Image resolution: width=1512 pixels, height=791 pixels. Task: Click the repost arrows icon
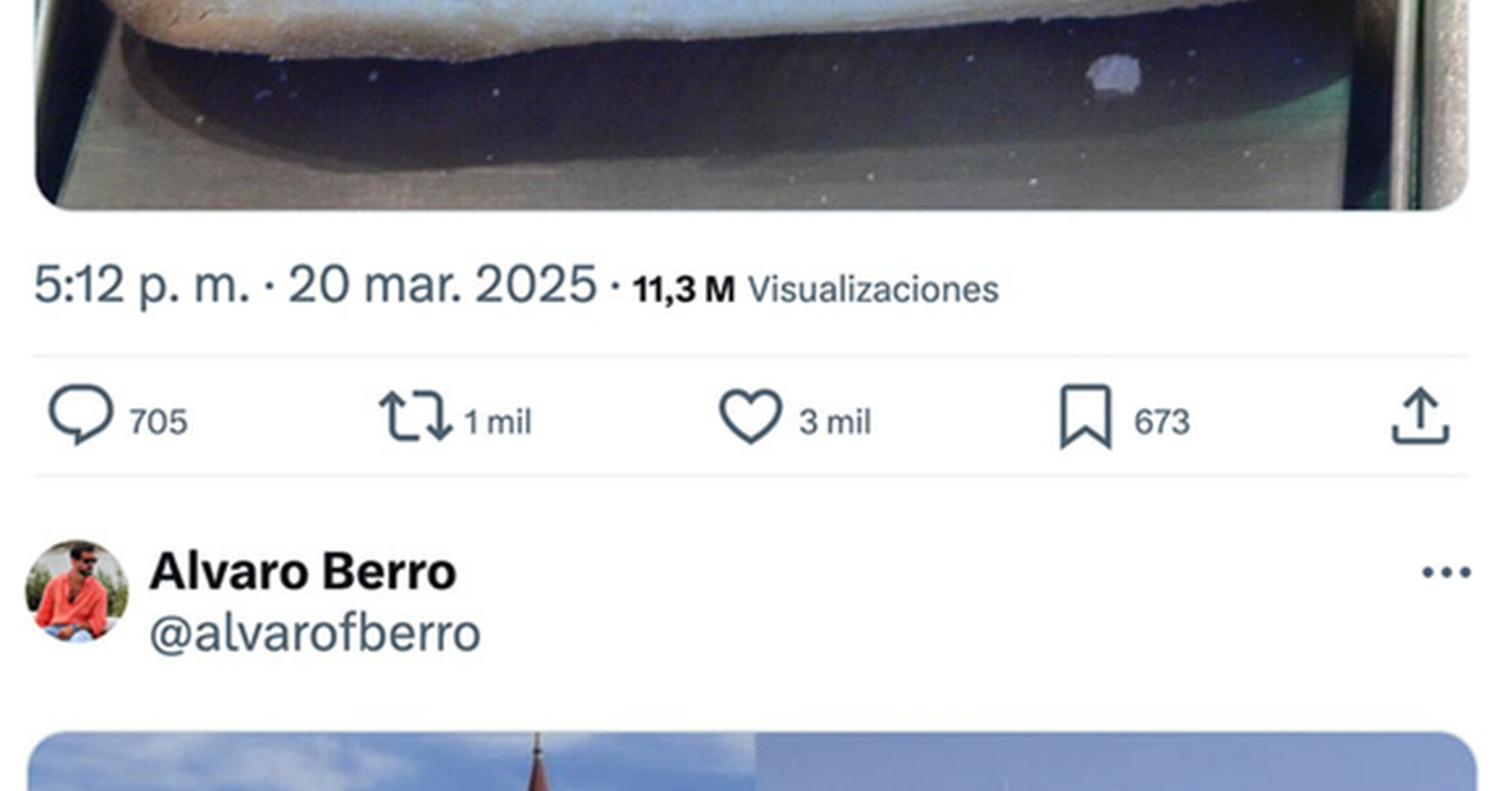(415, 416)
